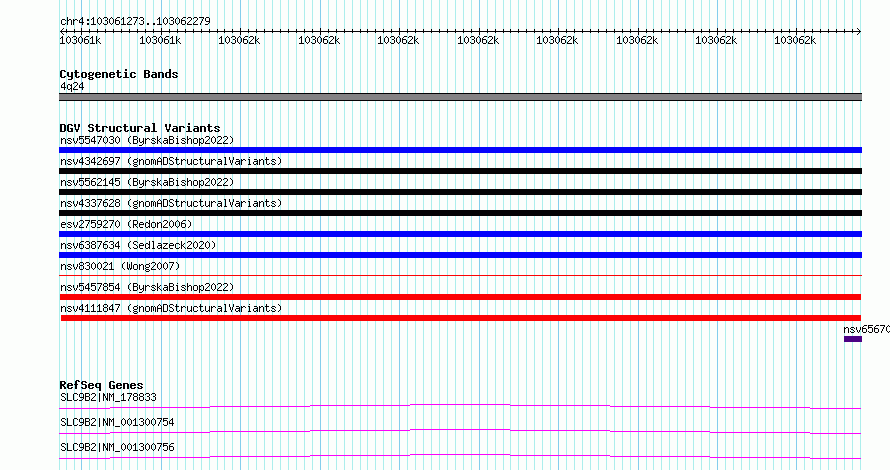Viewport: 890px width, 470px height.
Task: Click the thin red line for nsv830021
Action: (460, 276)
